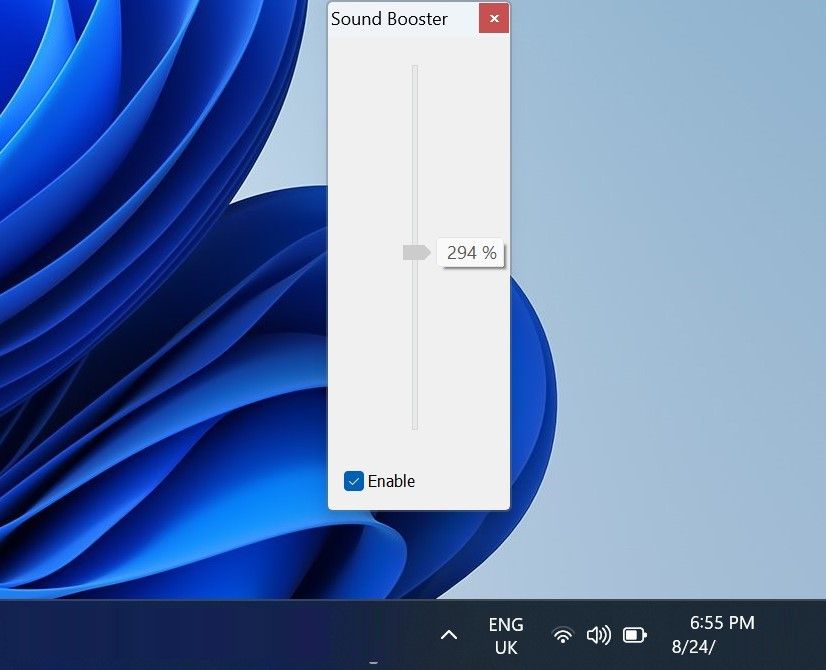
Task: Click an empty area of the taskbar
Action: [x=200, y=635]
